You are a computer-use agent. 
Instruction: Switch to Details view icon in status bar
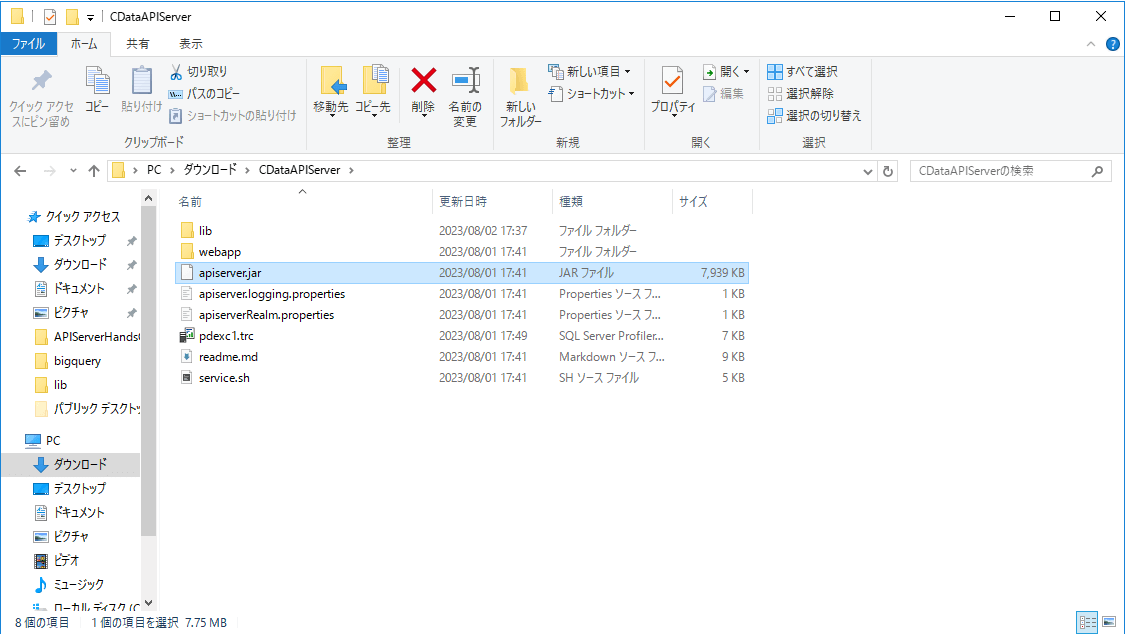pyautogui.click(x=1087, y=622)
